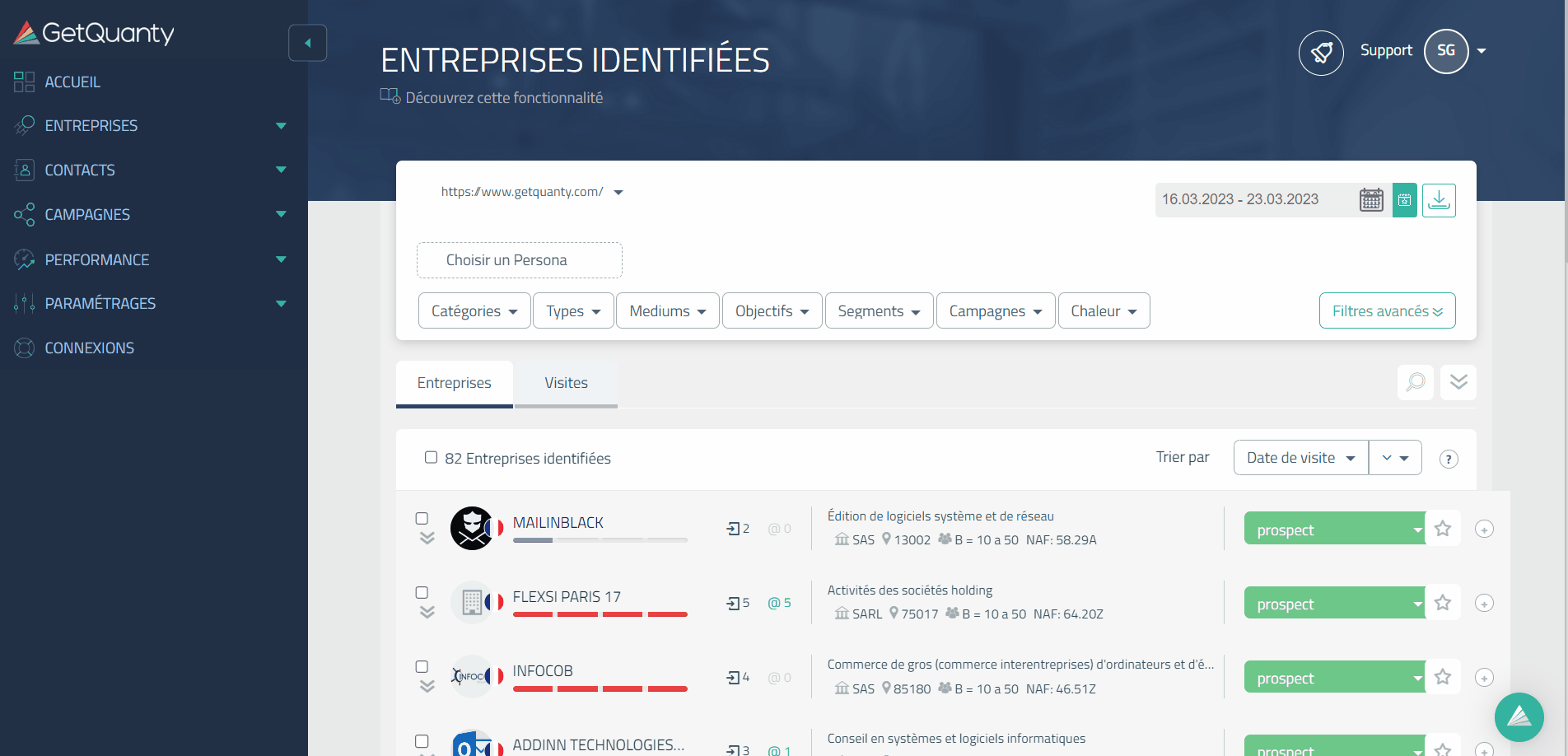The image size is (1568, 756).
Task: Click the GetQuanty logo
Action: click(x=94, y=33)
